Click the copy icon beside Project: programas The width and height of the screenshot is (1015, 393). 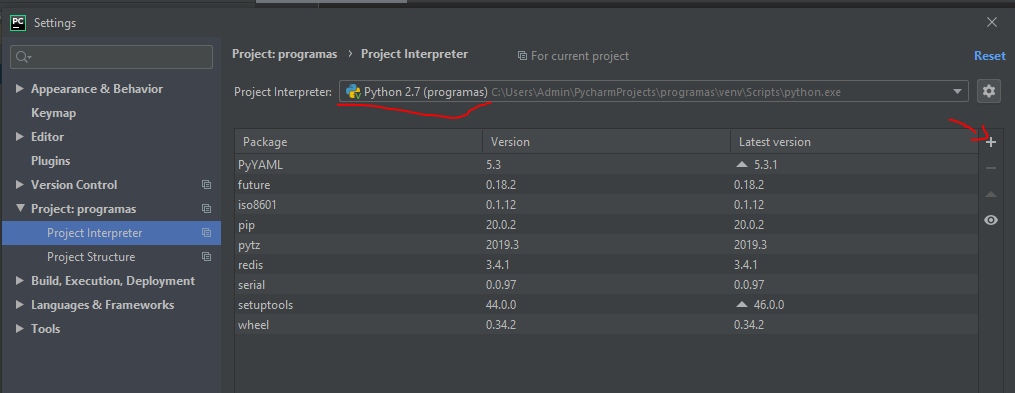pos(206,208)
